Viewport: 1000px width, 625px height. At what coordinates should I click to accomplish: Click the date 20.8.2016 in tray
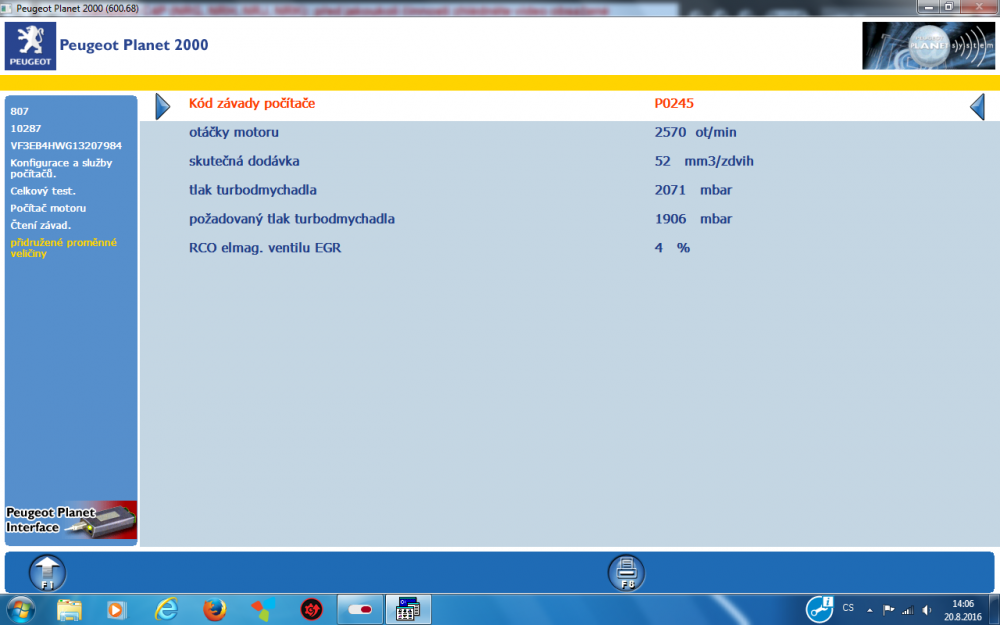962,617
